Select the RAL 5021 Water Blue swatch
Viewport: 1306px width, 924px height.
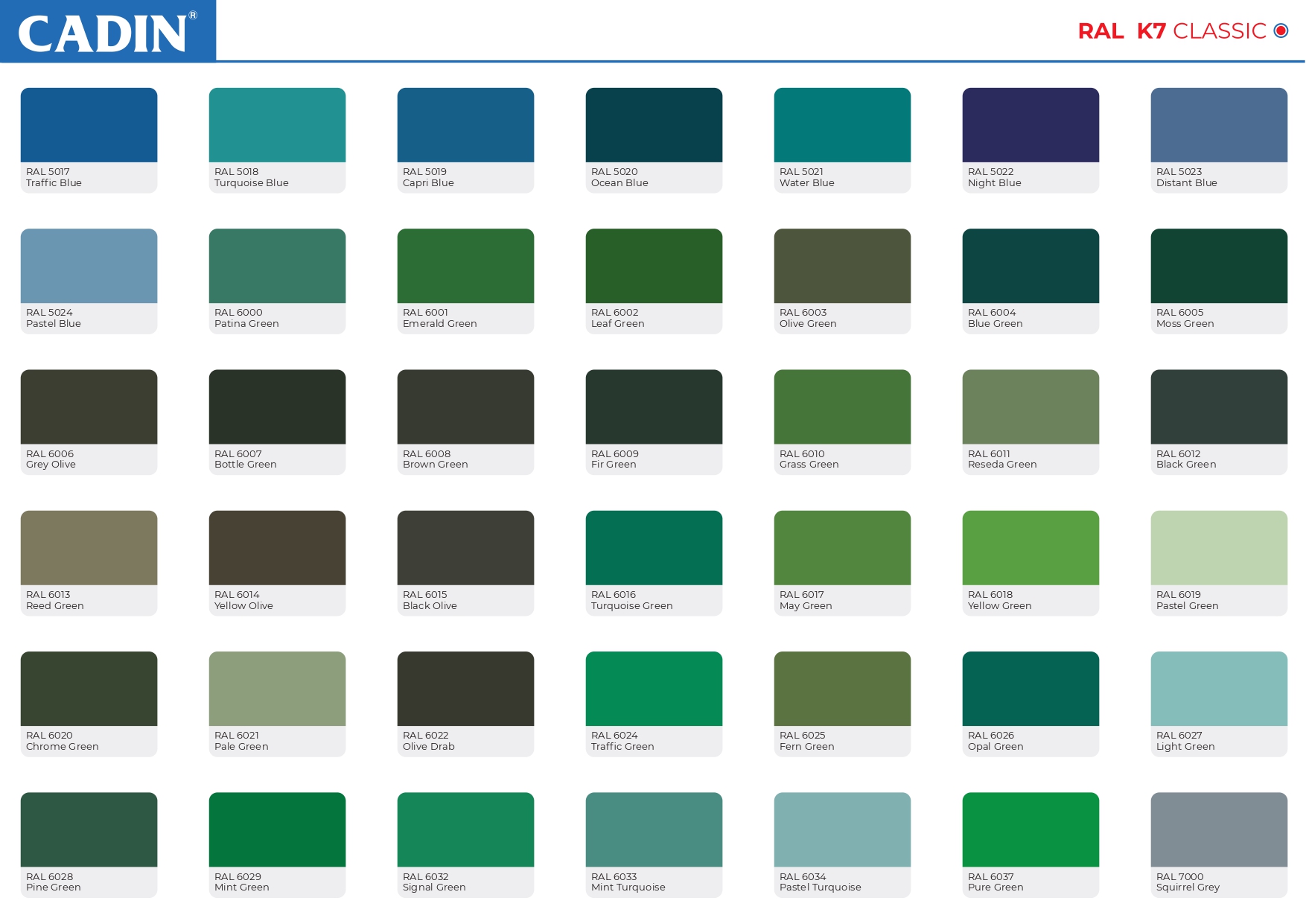pyautogui.click(x=842, y=125)
